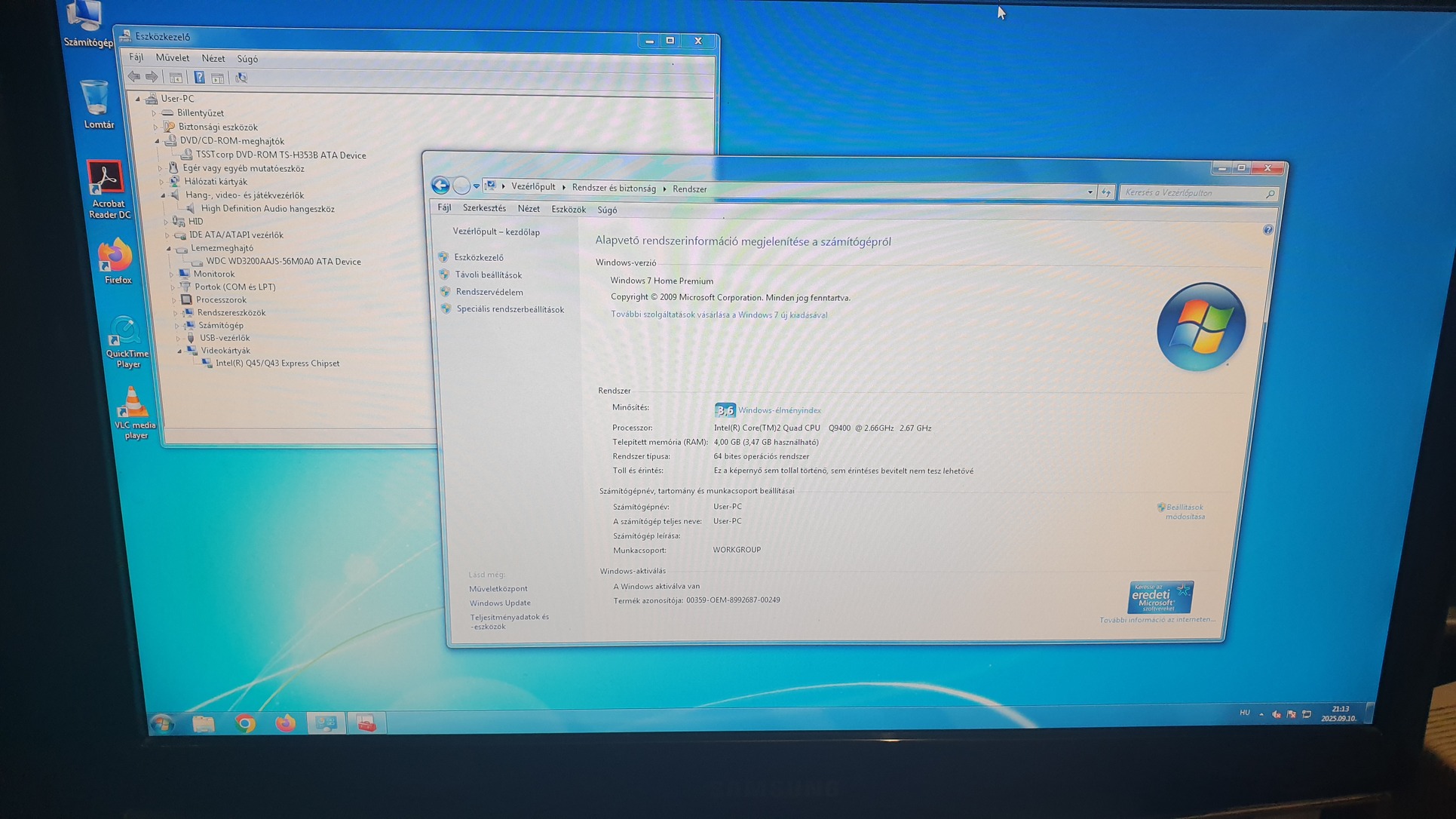Click Speciális rendszerbeállítások link
Viewport: 1456px width, 819px height.
tap(510, 309)
